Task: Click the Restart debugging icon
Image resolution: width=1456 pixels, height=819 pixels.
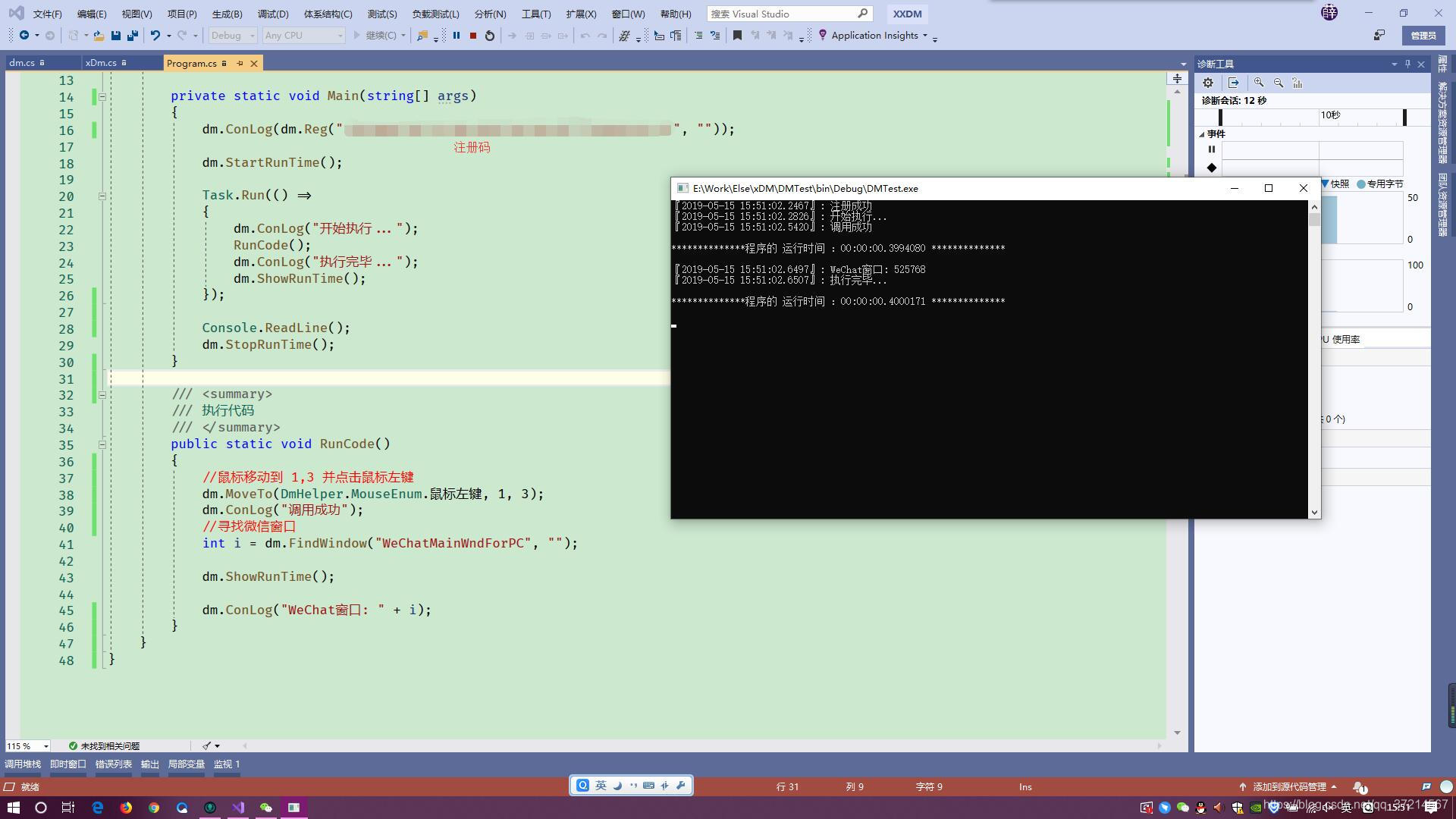Action: pyautogui.click(x=490, y=36)
